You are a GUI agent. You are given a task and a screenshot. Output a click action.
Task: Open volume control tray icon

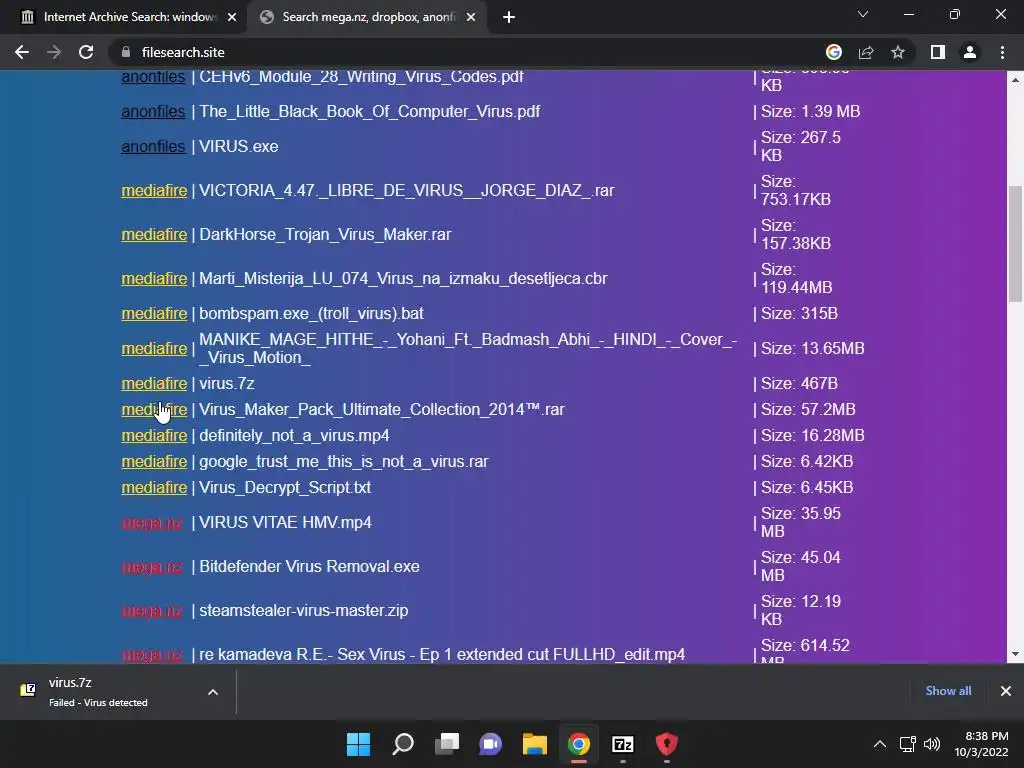tap(932, 744)
